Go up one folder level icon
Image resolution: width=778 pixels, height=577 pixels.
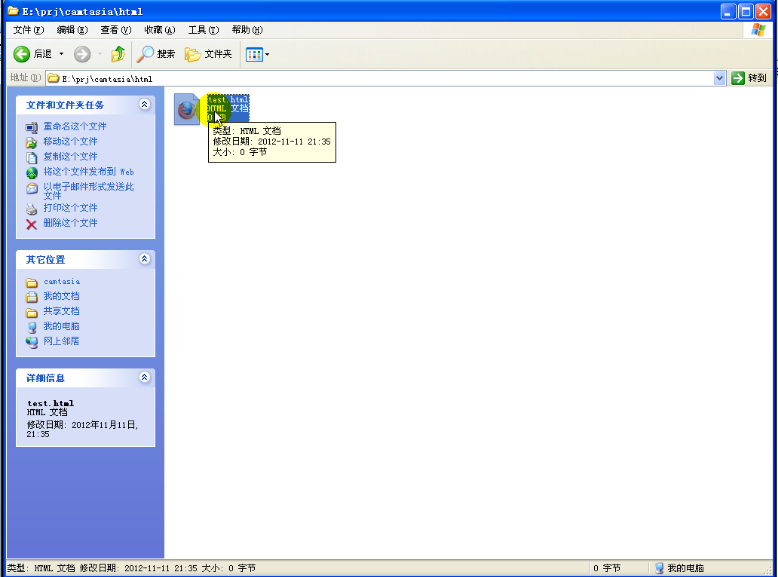118,54
